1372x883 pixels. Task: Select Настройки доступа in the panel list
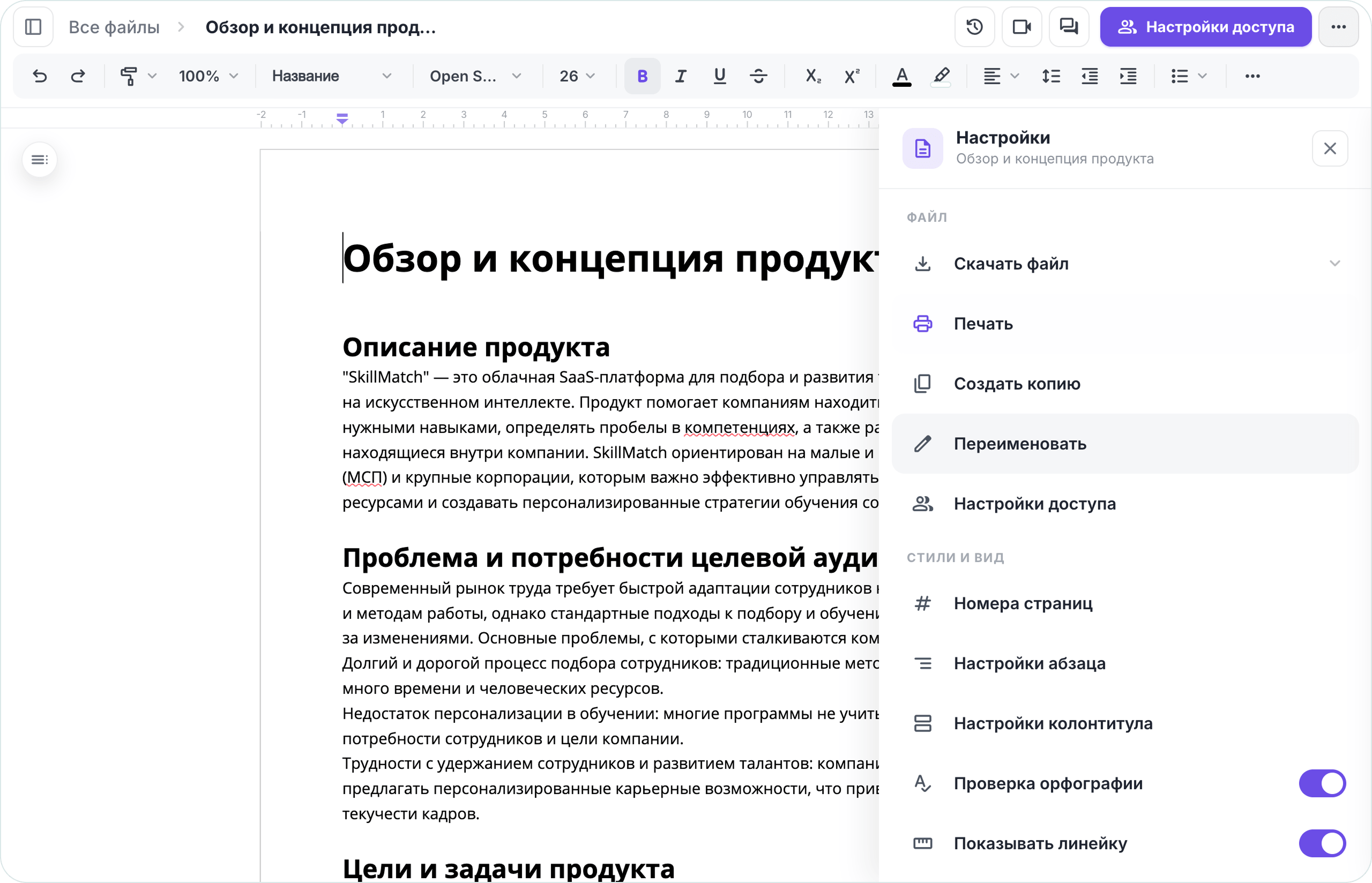1125,504
